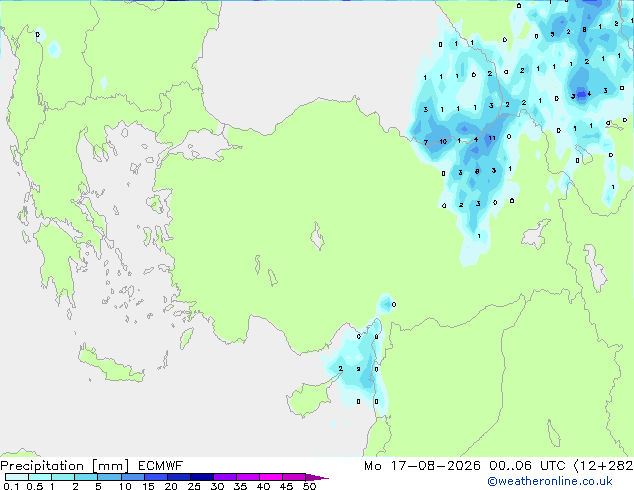634x490 pixels.
Task: Click the 0.5–1 mm legend color swatch
Action: (40, 477)
